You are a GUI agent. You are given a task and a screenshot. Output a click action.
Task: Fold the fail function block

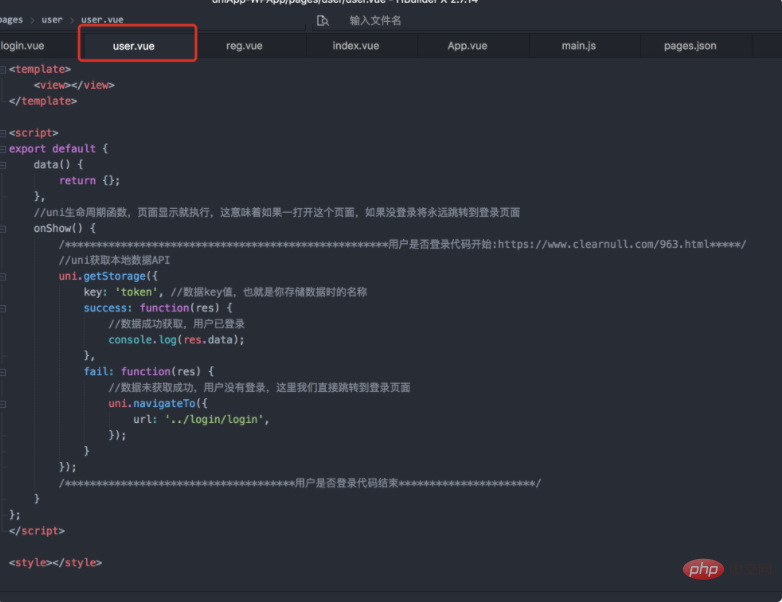pyautogui.click(x=3, y=372)
